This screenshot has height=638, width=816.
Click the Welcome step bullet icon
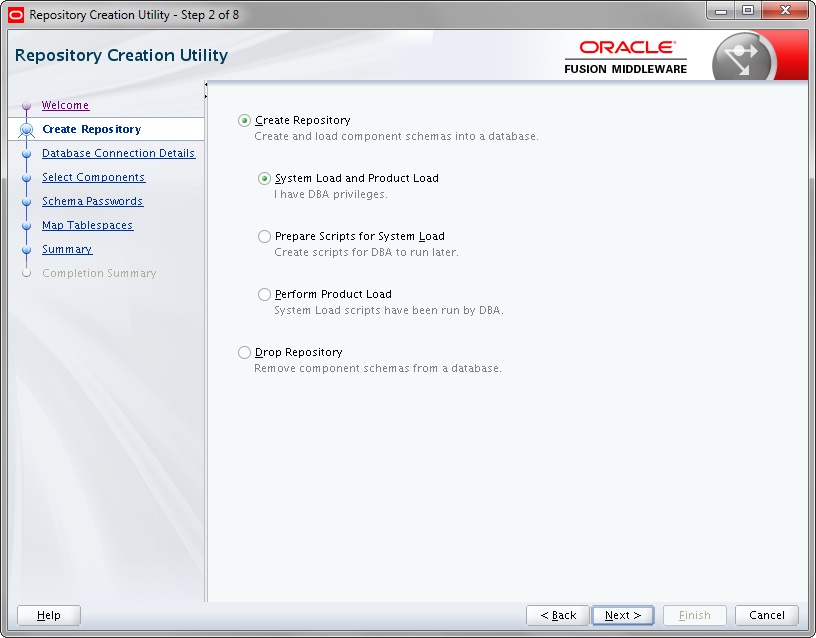point(27,106)
